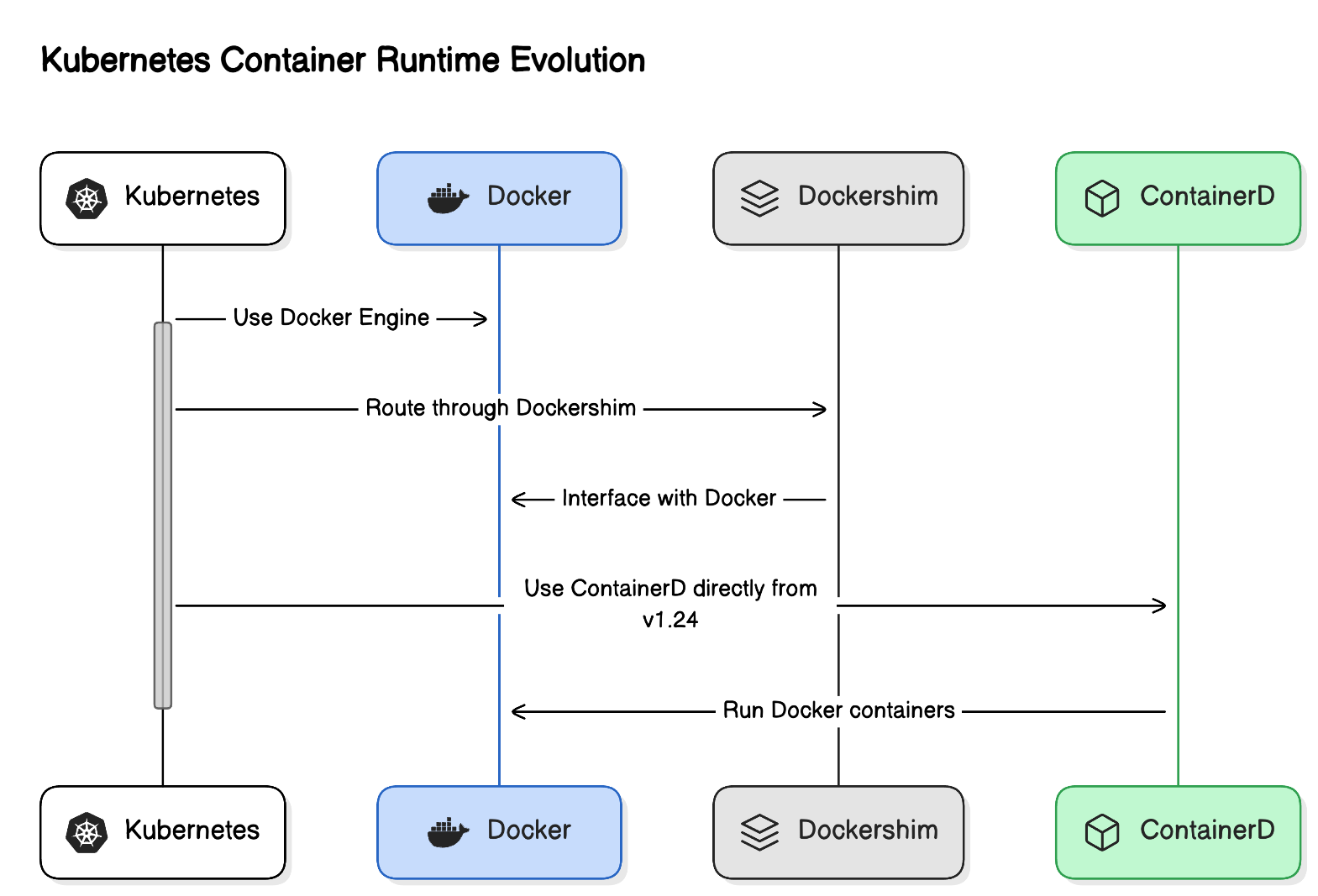Select the bottom ContainerD participant label
1318x896 pixels.
click(1207, 831)
